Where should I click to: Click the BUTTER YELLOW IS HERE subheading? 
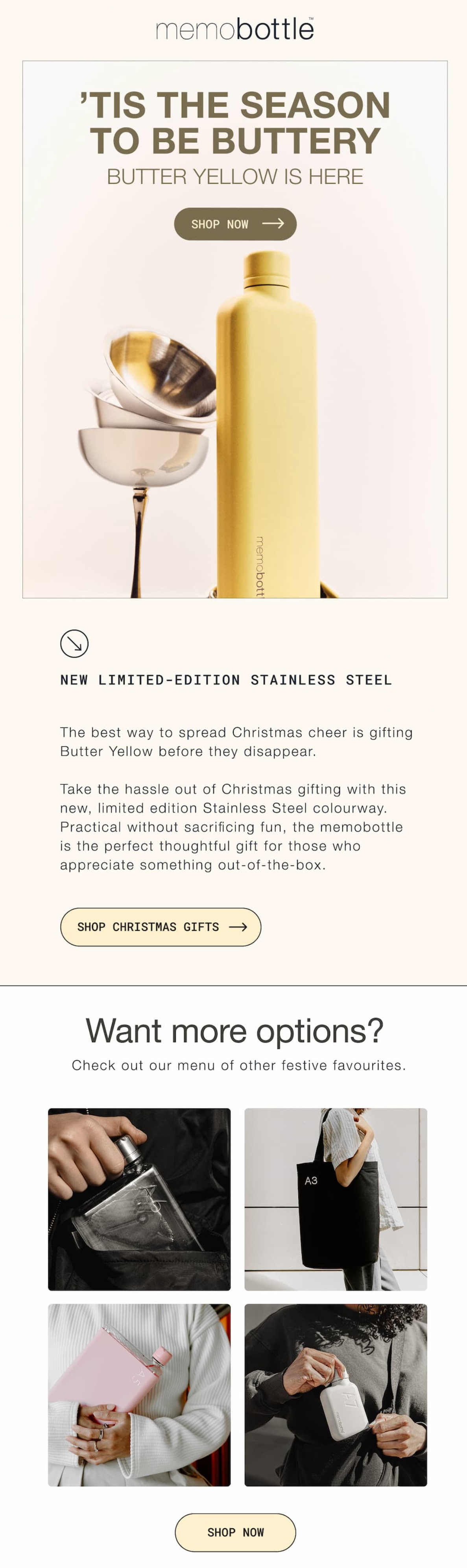[235, 176]
